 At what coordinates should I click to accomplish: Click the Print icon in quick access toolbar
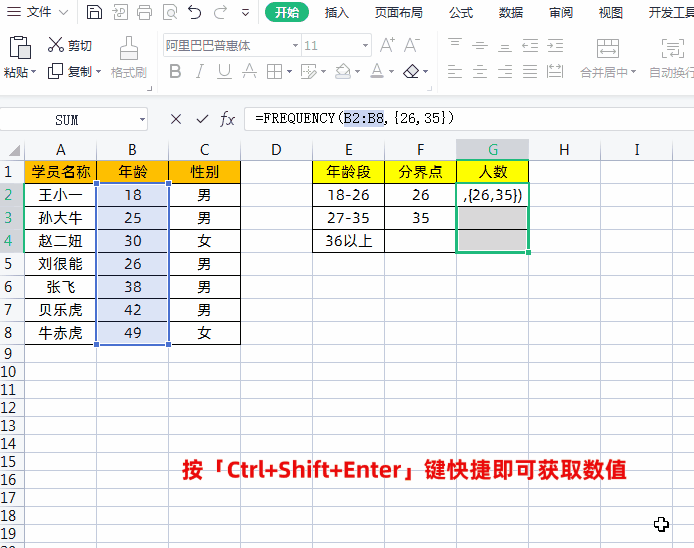coord(144,12)
